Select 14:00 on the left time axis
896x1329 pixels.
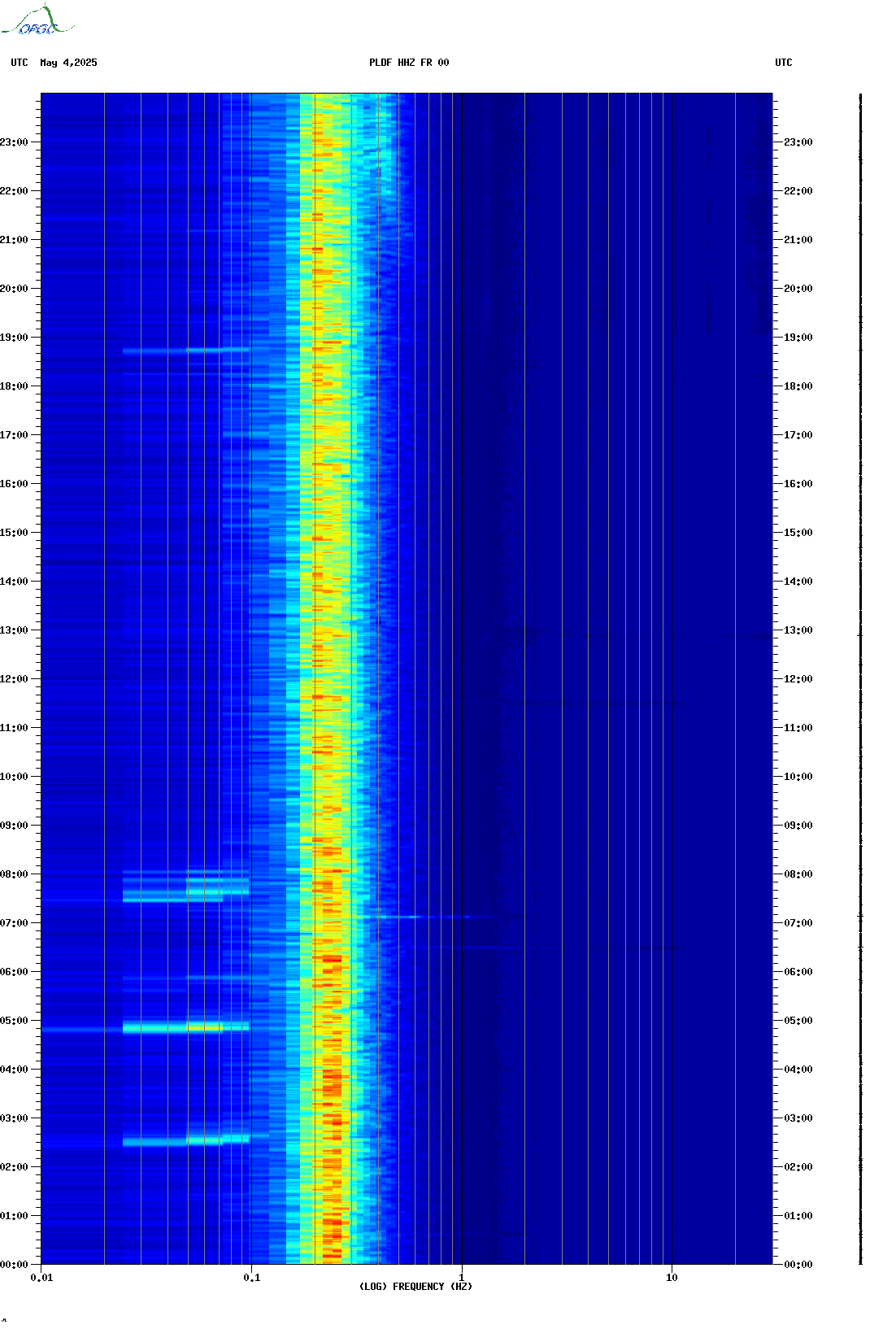(x=14, y=582)
